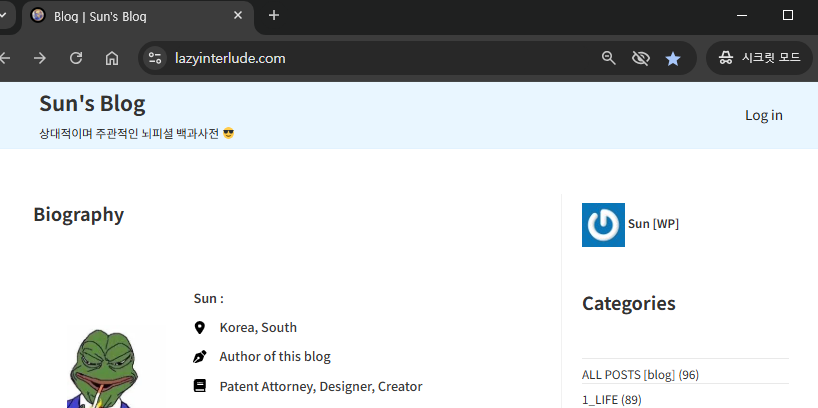Close the Blog | Sun's Blog tab
The image size is (818, 408).
(238, 15)
